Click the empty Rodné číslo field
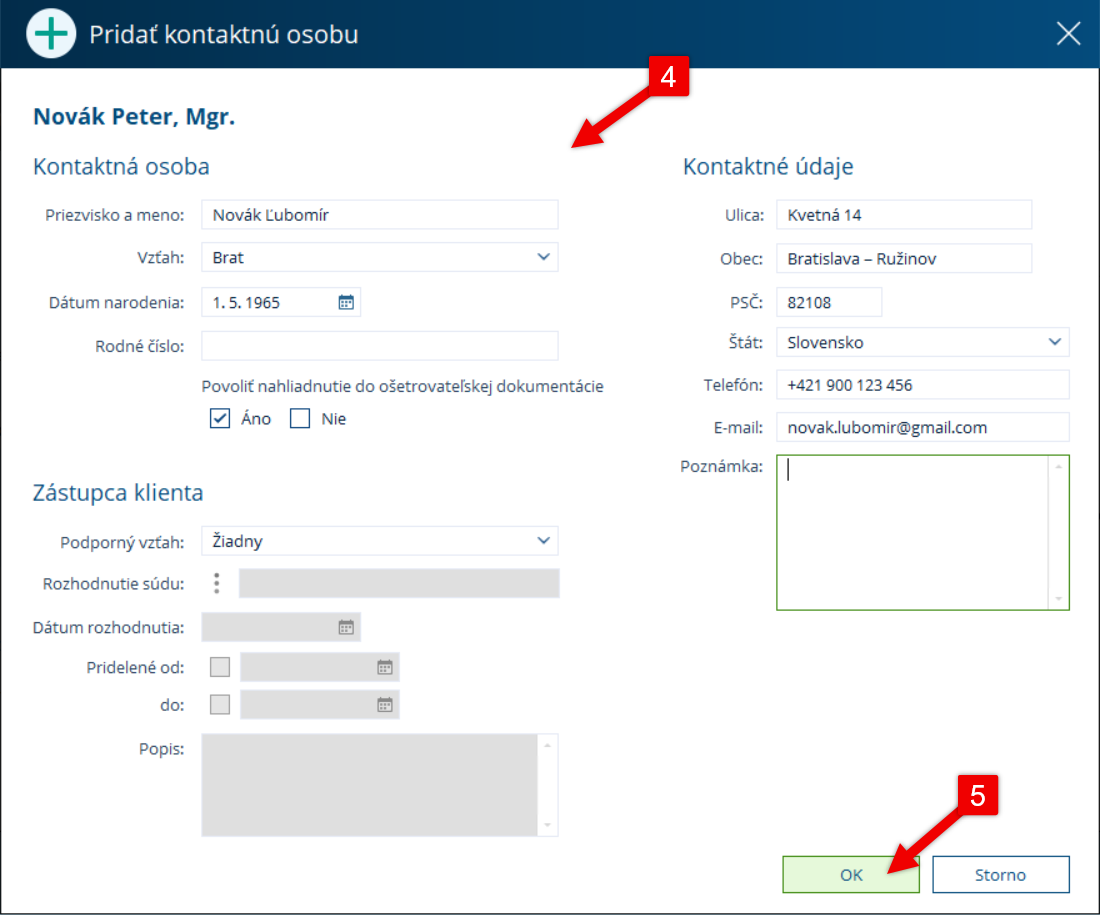Viewport: 1100px width, 915px height. [x=380, y=346]
